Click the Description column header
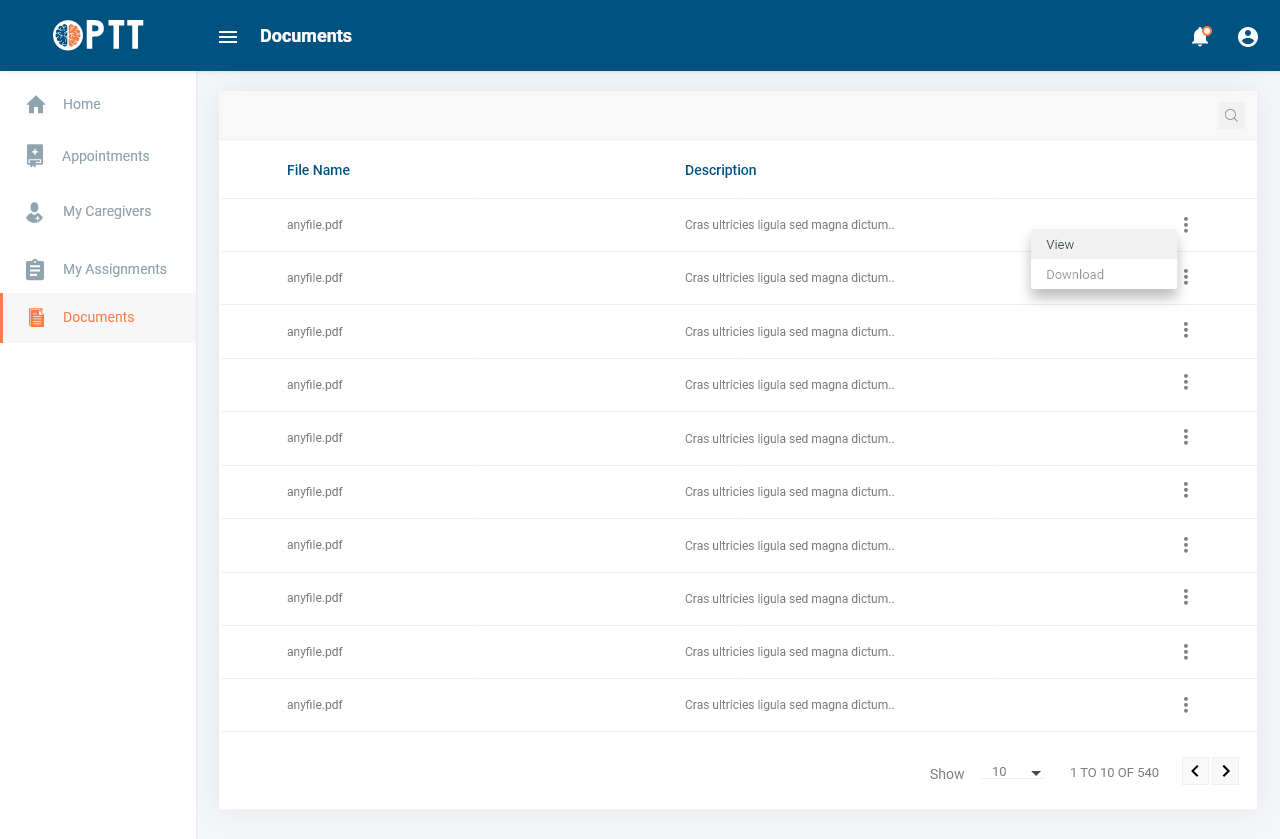Viewport: 1280px width, 839px height. tap(720, 170)
